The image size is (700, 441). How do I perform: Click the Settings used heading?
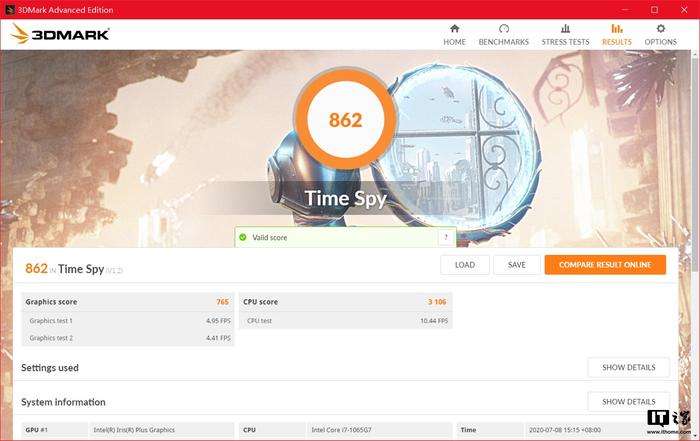50,368
